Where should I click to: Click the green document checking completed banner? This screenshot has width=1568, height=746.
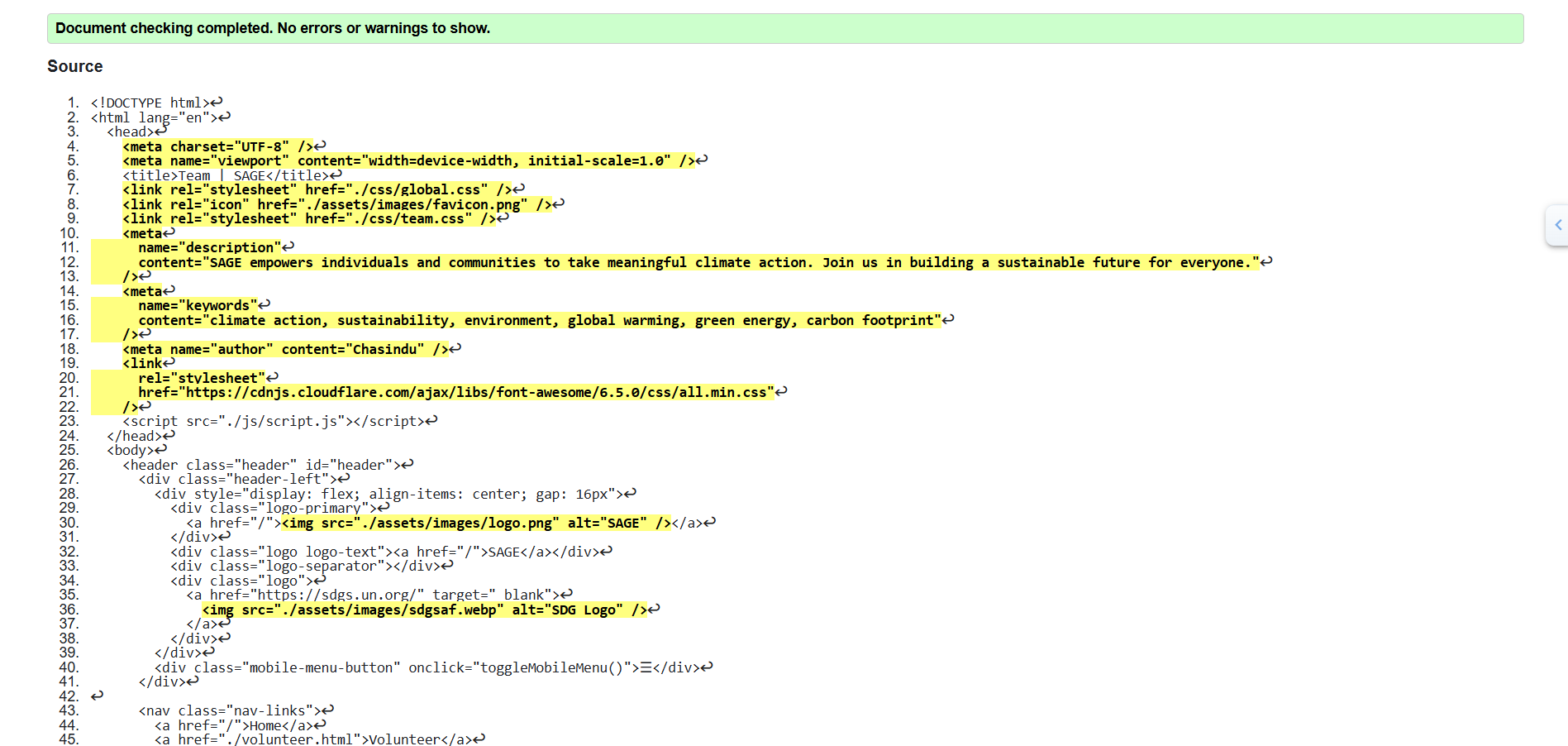785,28
